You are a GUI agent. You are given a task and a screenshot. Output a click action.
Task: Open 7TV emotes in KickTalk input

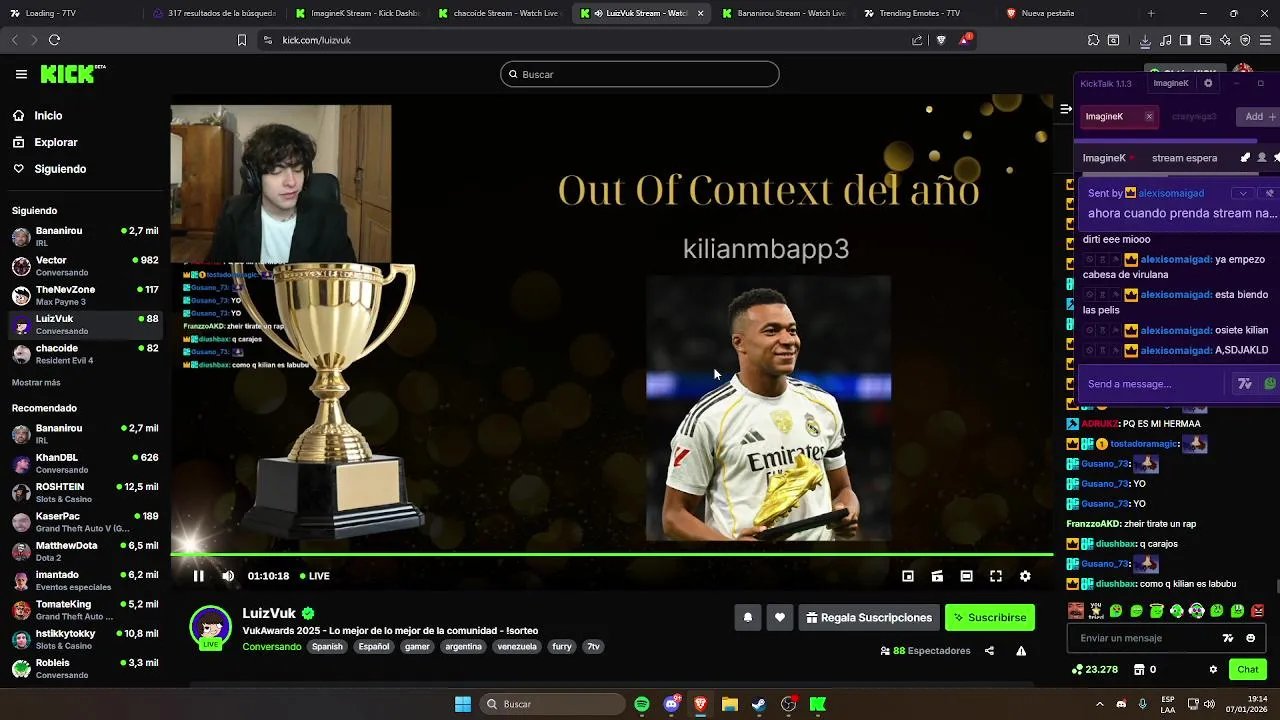click(1245, 384)
